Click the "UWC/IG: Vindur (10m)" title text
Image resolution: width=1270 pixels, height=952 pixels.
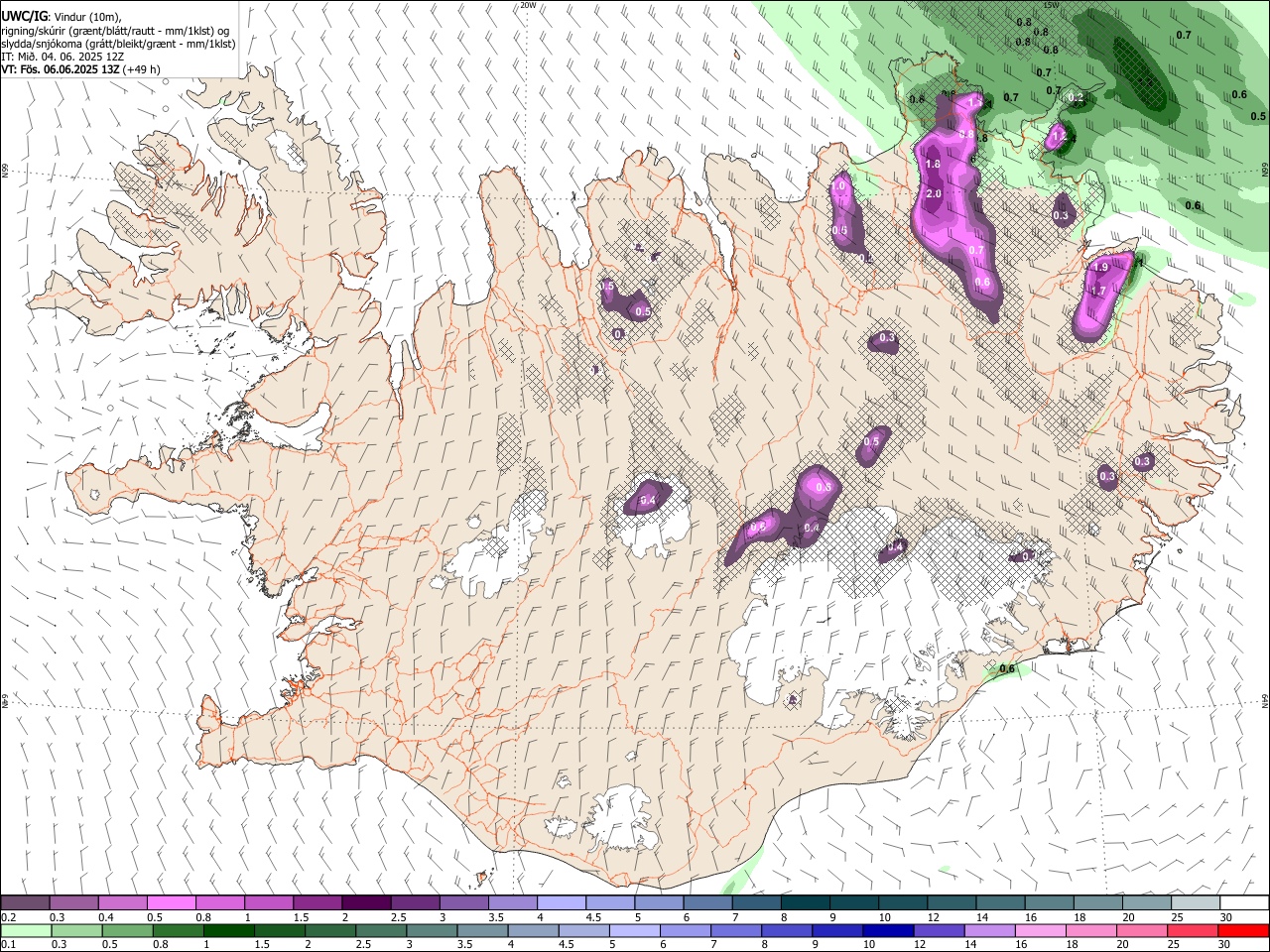pos(62,16)
